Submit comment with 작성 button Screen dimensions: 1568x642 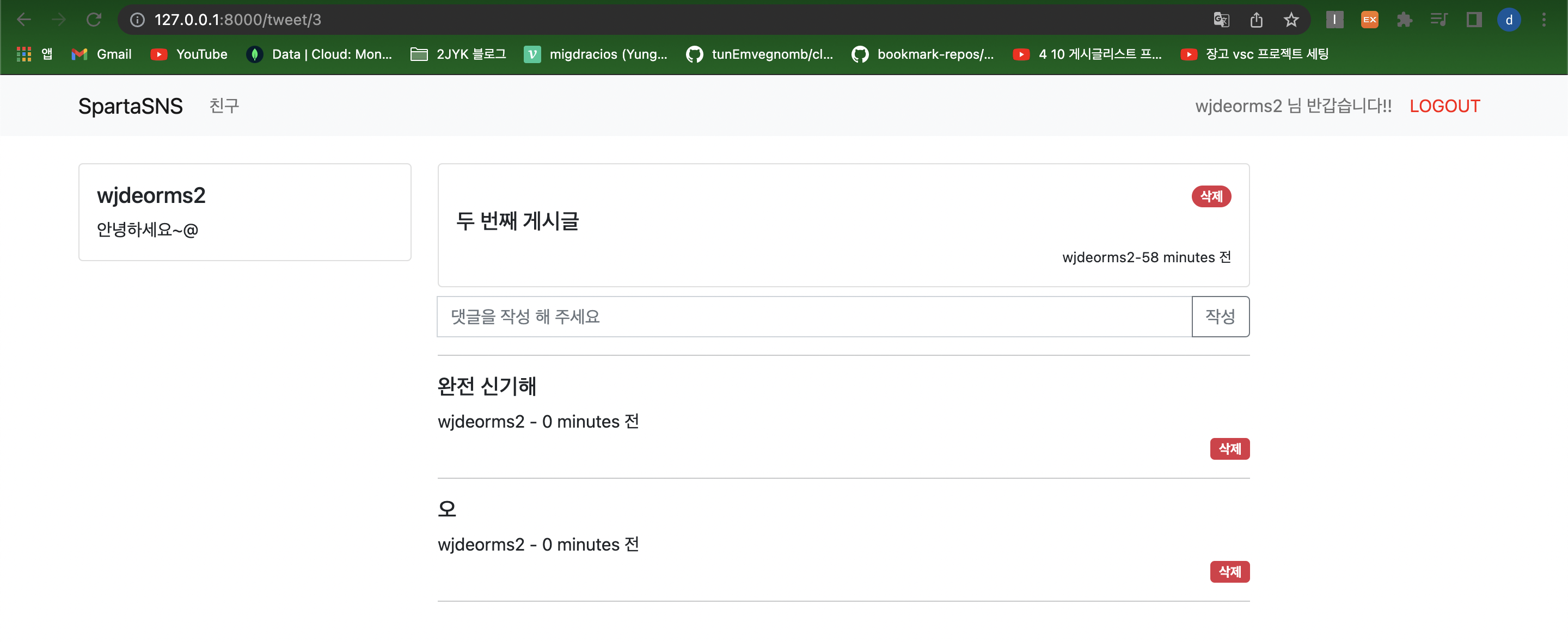[x=1221, y=317]
